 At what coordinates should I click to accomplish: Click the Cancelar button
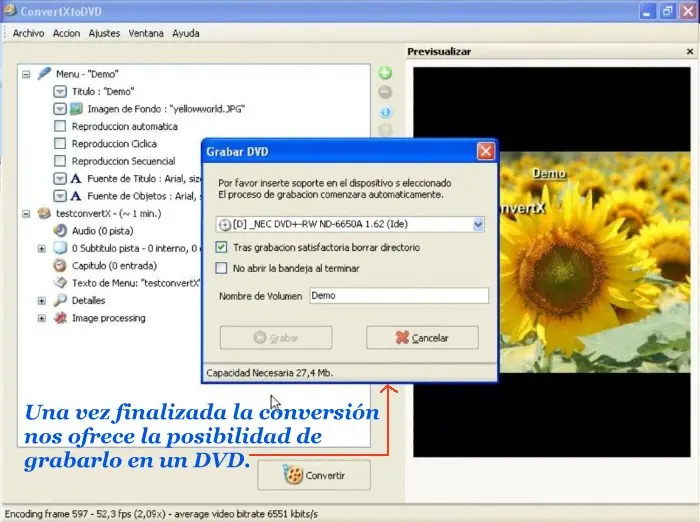pyautogui.click(x=422, y=338)
